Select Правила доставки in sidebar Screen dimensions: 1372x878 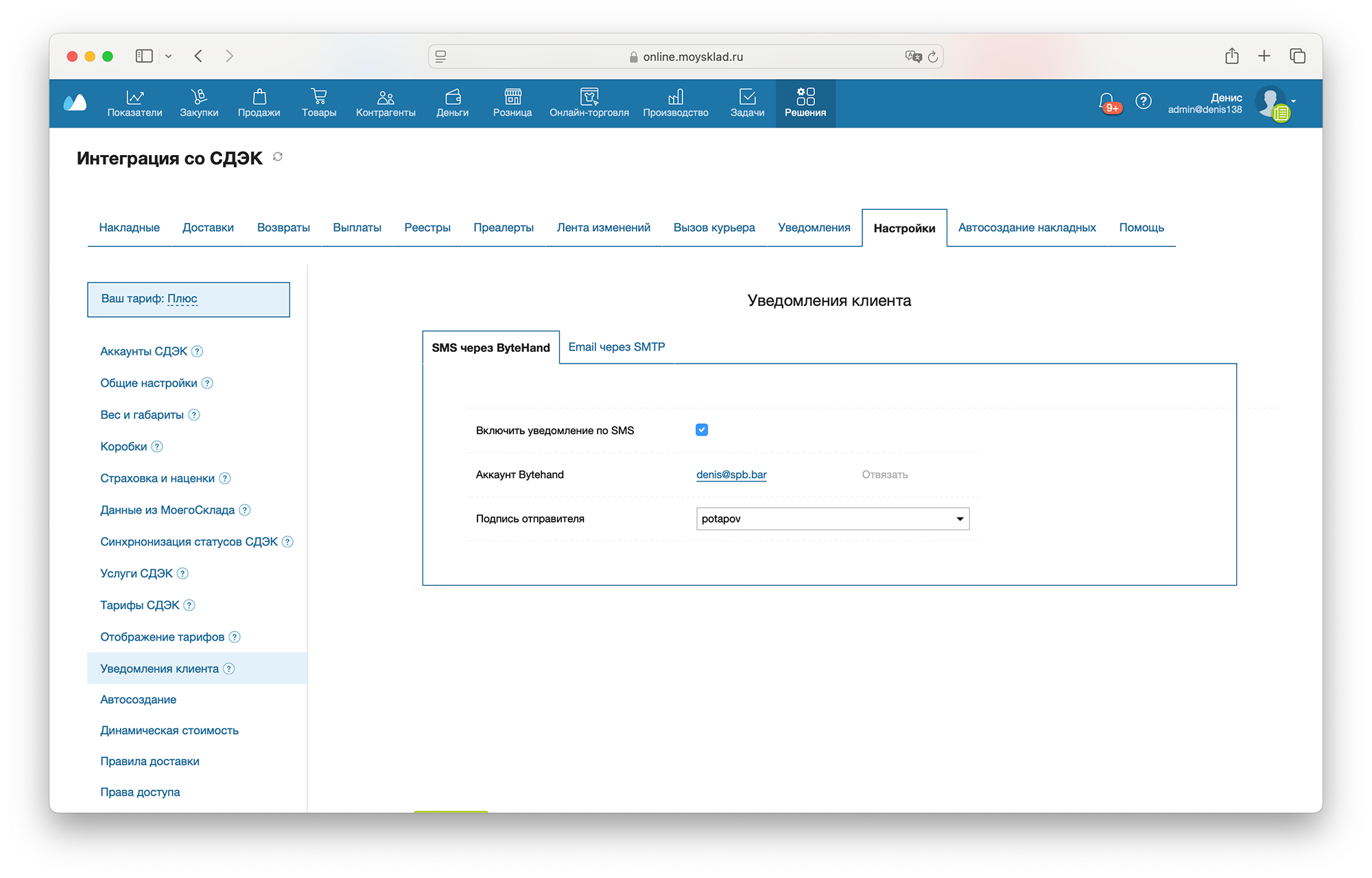(150, 761)
